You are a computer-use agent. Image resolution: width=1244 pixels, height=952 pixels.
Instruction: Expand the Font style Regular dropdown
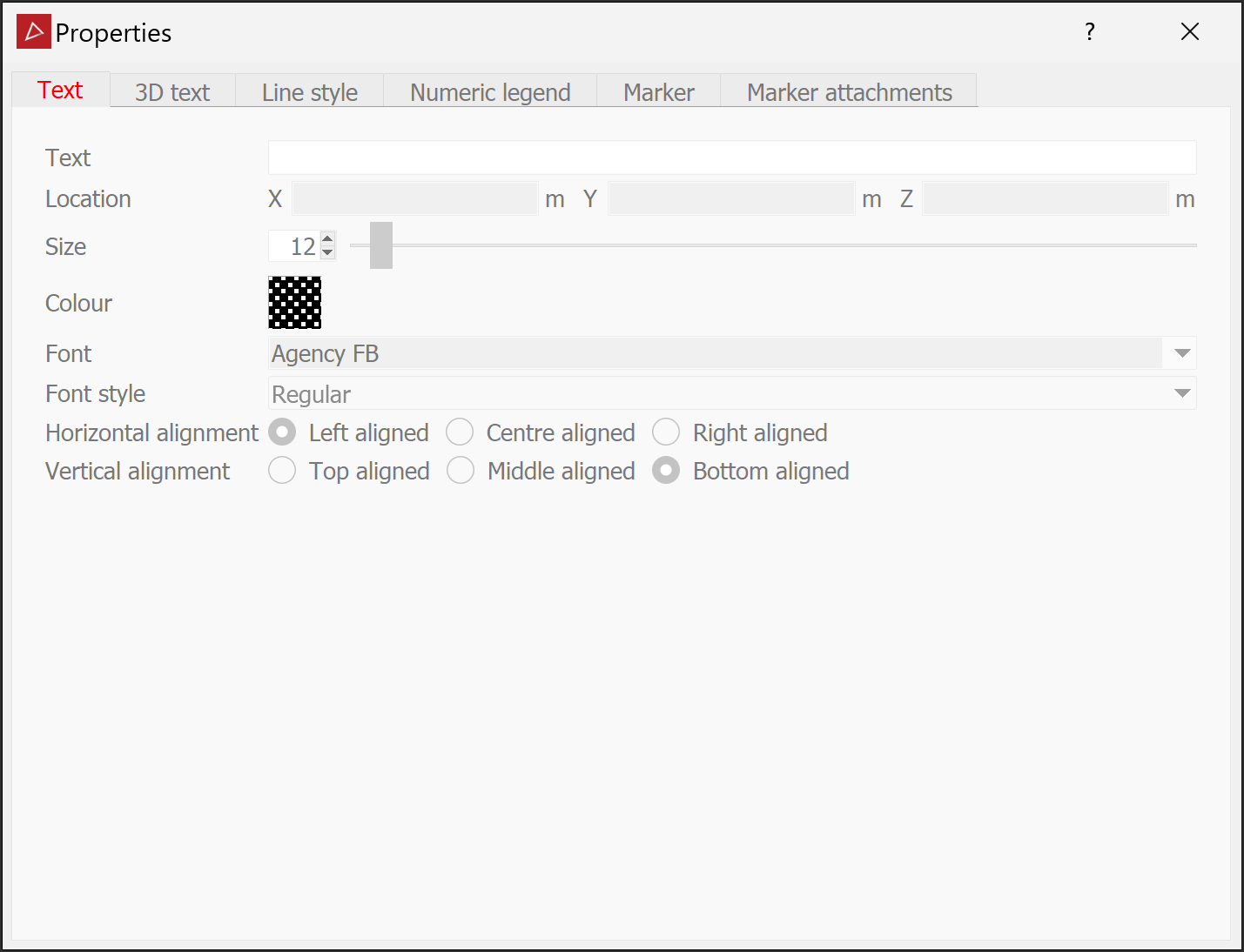click(x=732, y=393)
